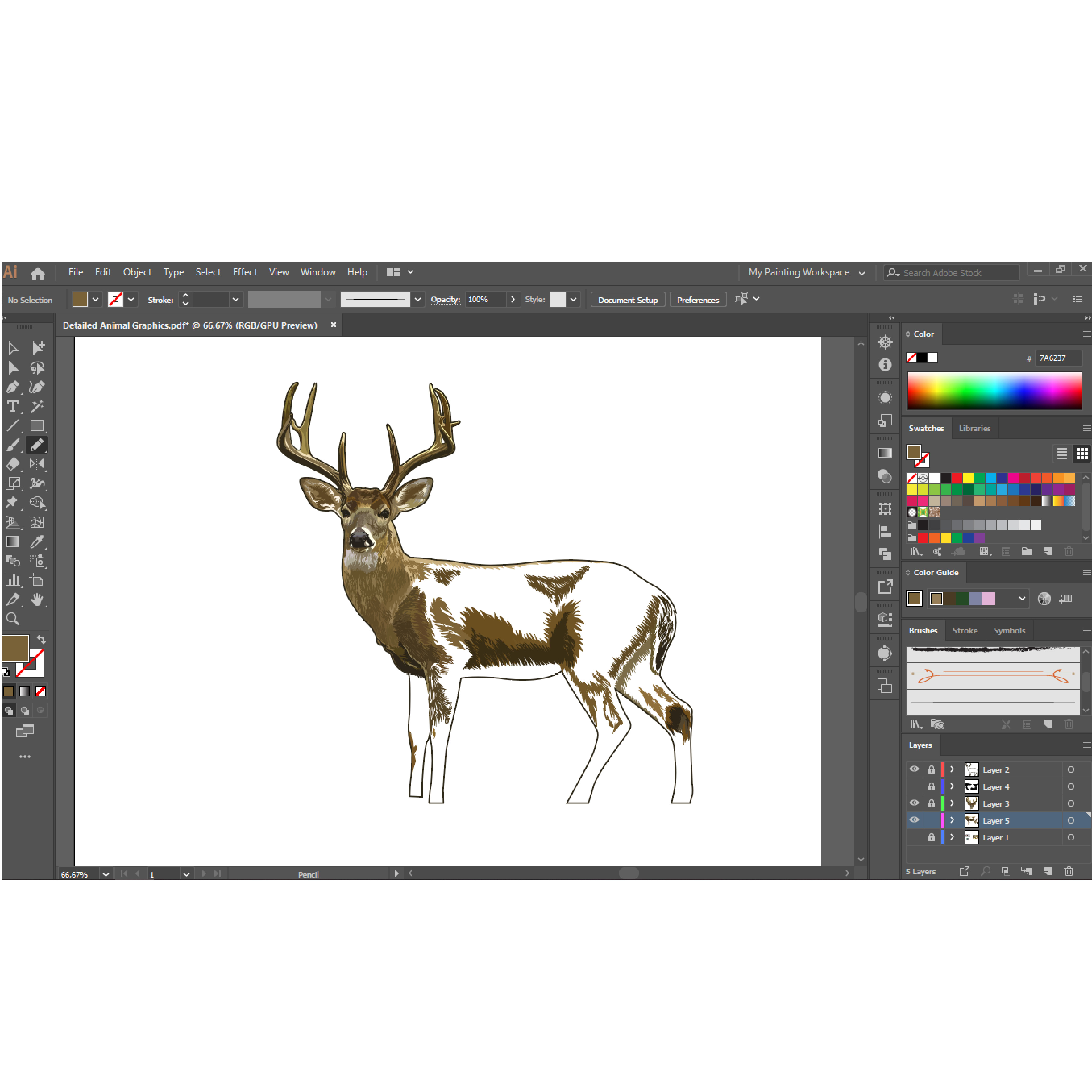
Task: Select the red swatch in the Swatches panel
Action: [x=957, y=478]
